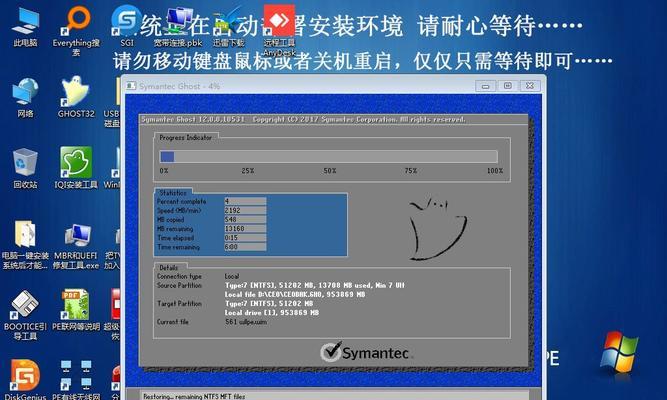
Task: Click the Speed value 2192
Action: (245, 210)
